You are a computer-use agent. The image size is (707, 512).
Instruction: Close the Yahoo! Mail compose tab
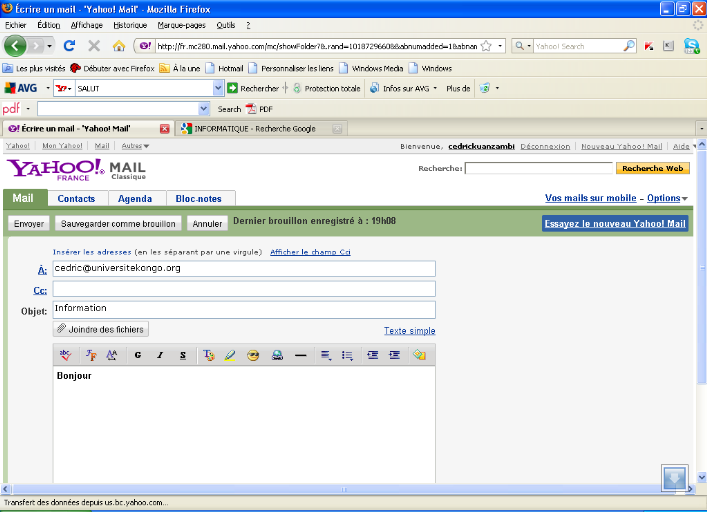coord(165,129)
